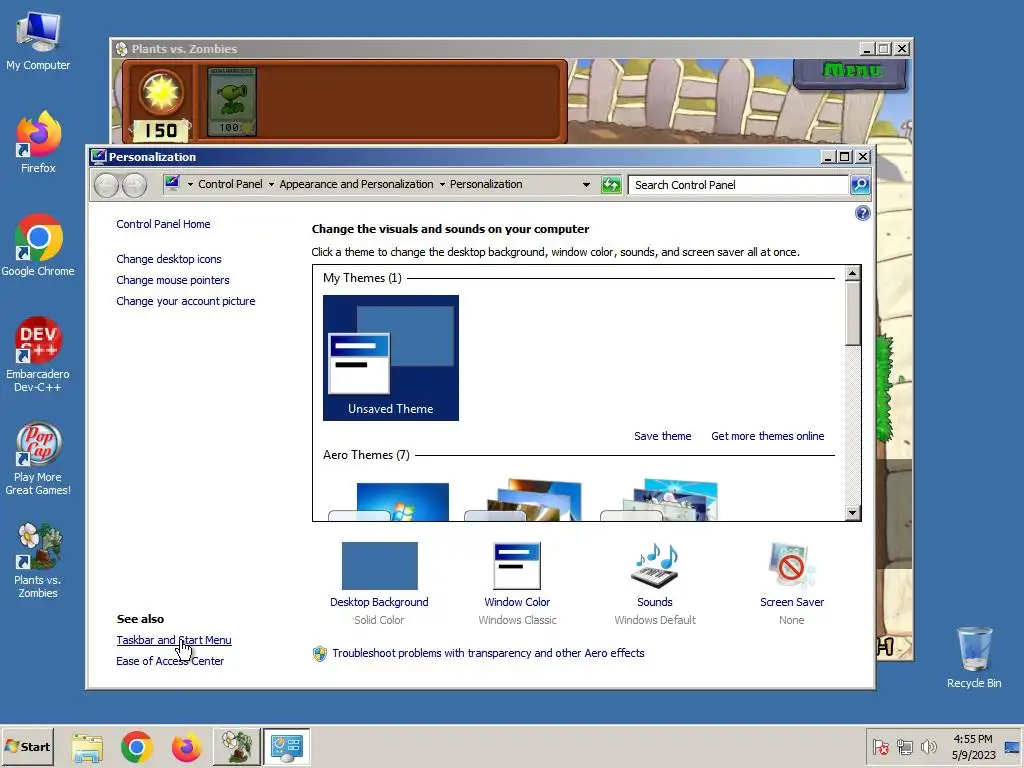
Task: Open Firefox from the taskbar
Action: click(x=186, y=747)
